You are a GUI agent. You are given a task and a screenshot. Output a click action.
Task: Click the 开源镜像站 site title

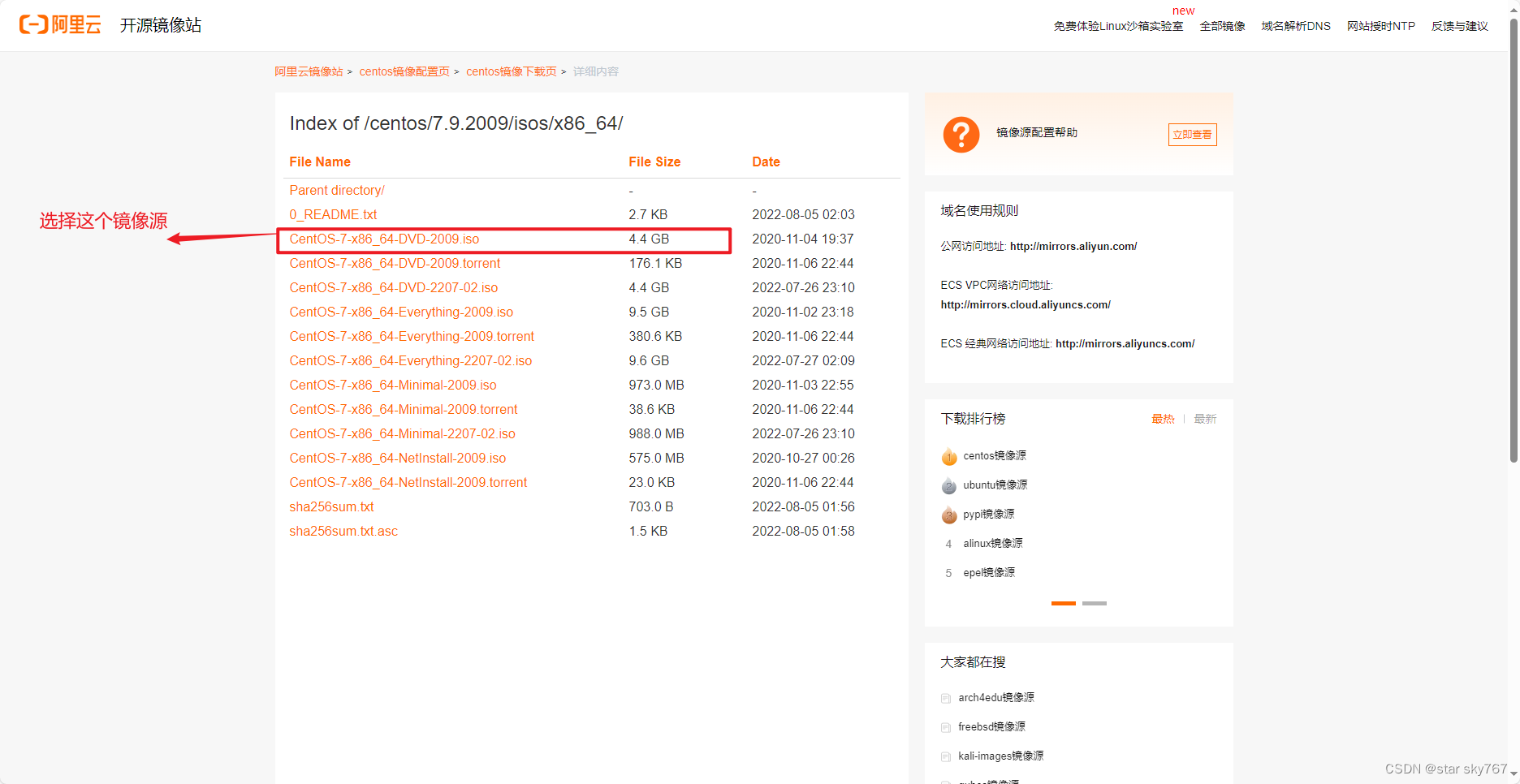(161, 26)
